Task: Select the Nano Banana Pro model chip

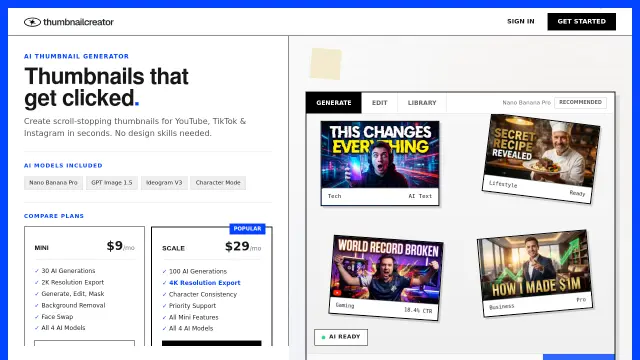Action: coord(53,183)
